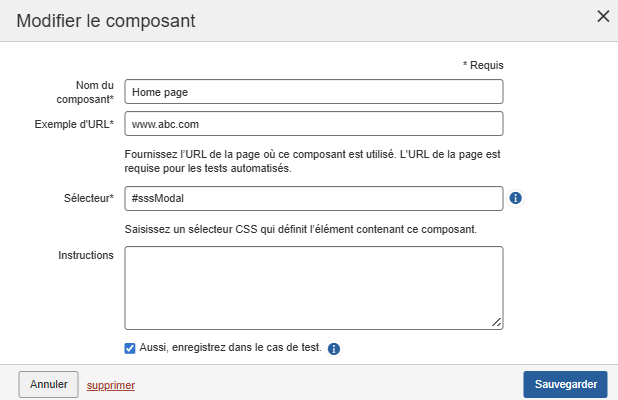The width and height of the screenshot is (618, 400).
Task: Click inside the Nom du composant field
Action: [x=313, y=91]
